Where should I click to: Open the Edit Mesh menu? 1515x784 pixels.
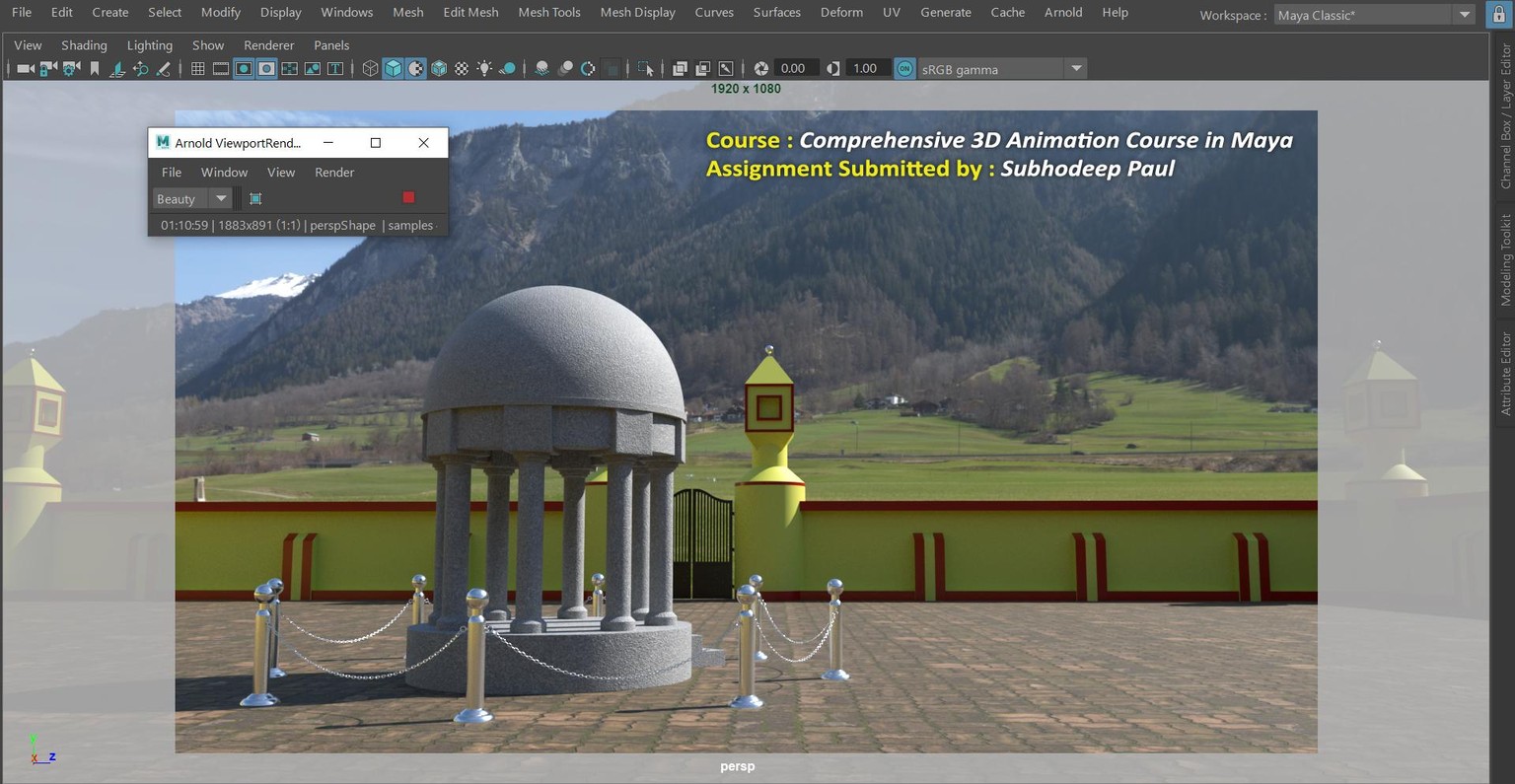coord(470,12)
